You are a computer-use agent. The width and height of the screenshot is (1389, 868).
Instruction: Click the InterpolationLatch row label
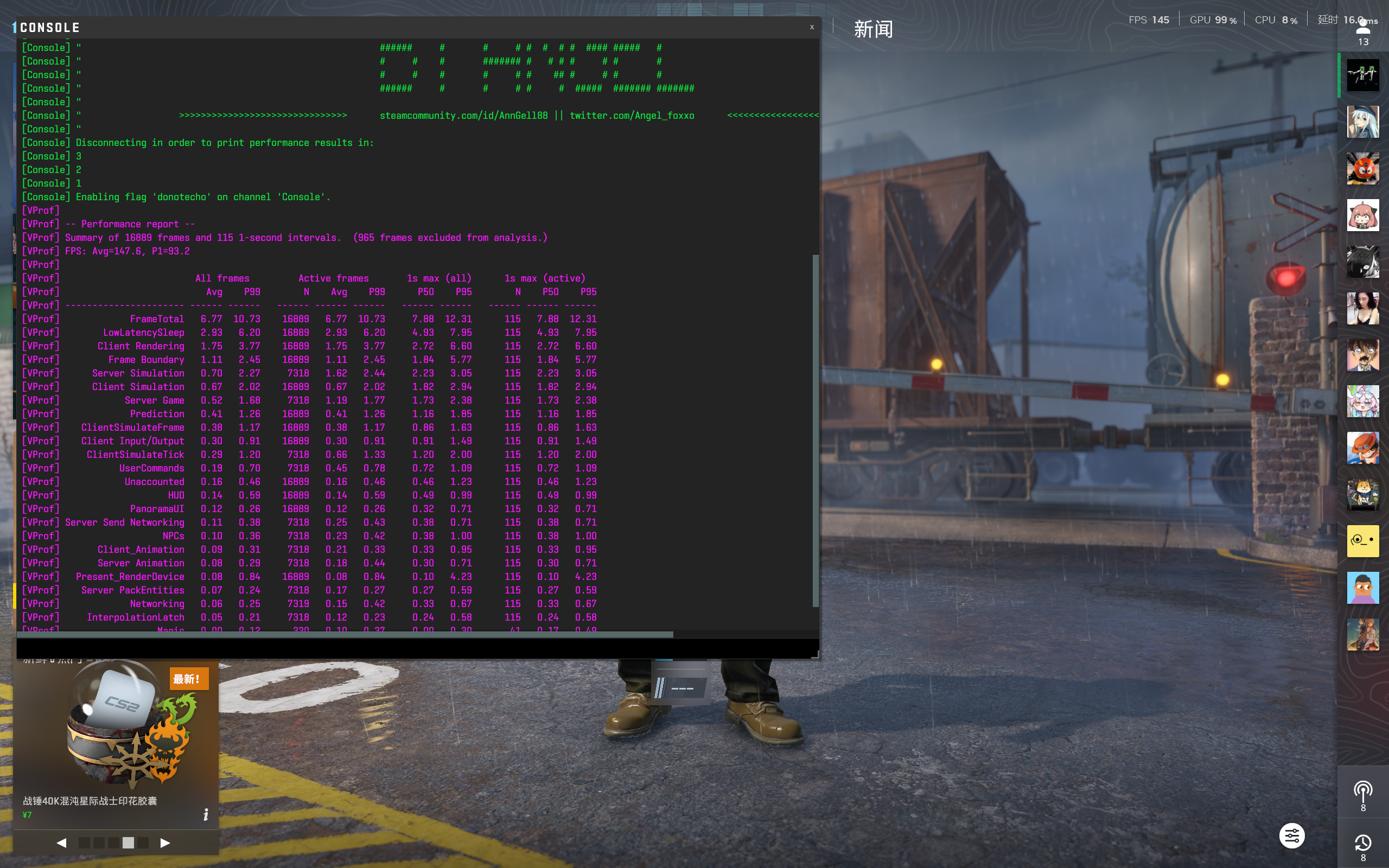(136, 618)
